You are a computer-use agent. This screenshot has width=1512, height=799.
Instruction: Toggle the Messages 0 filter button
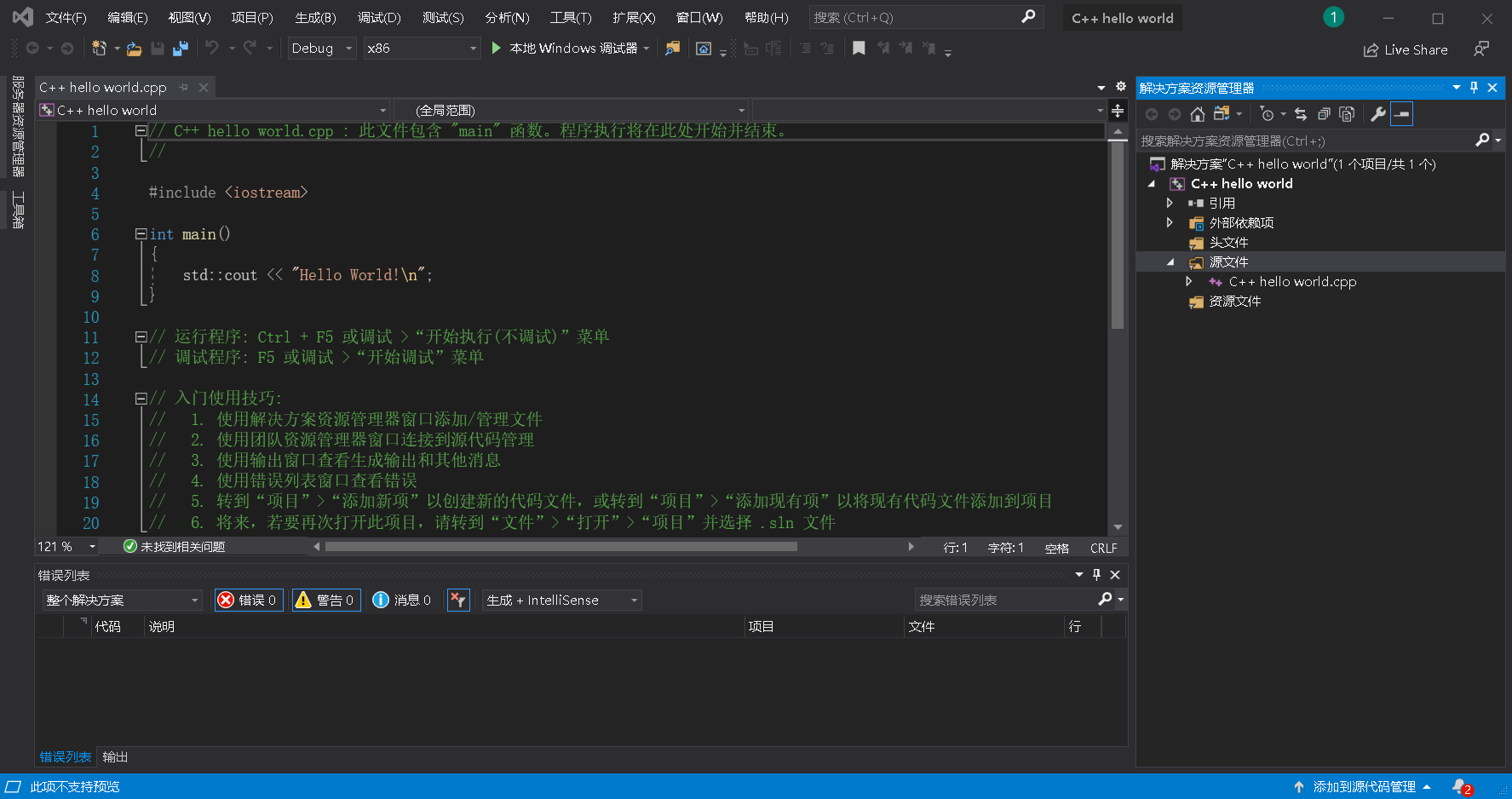click(402, 601)
